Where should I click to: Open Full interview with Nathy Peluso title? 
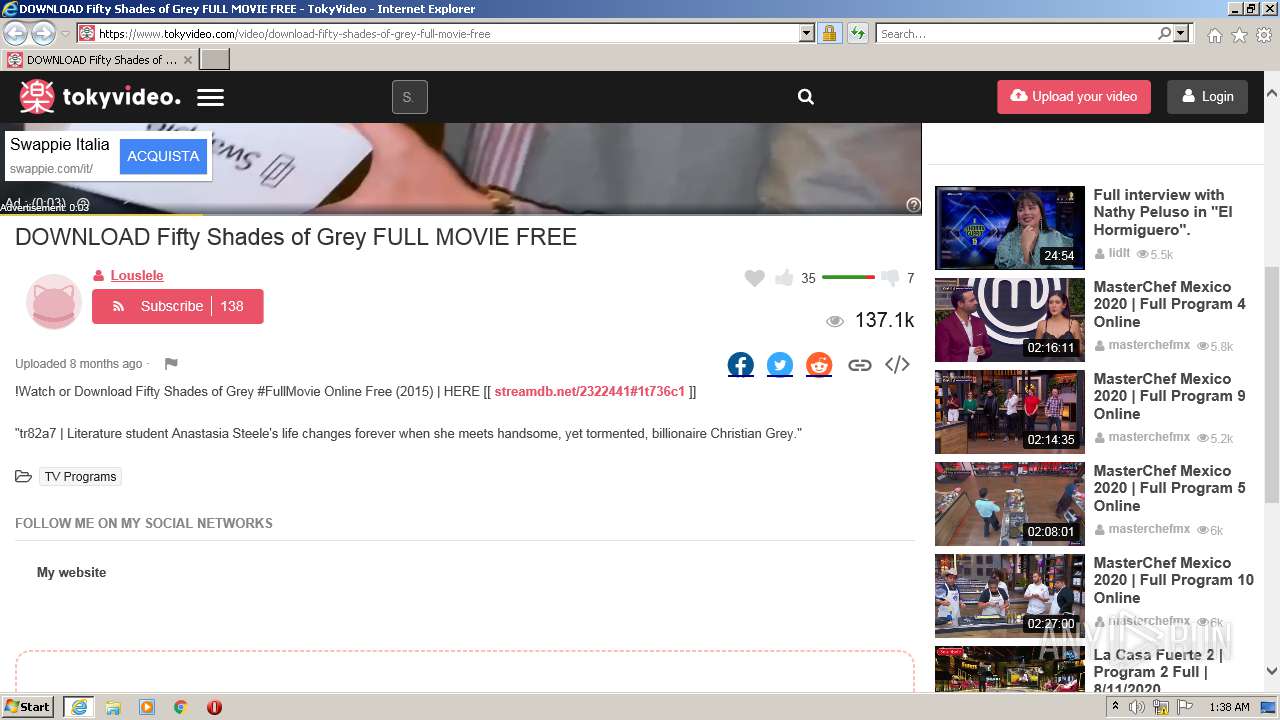(x=1163, y=212)
